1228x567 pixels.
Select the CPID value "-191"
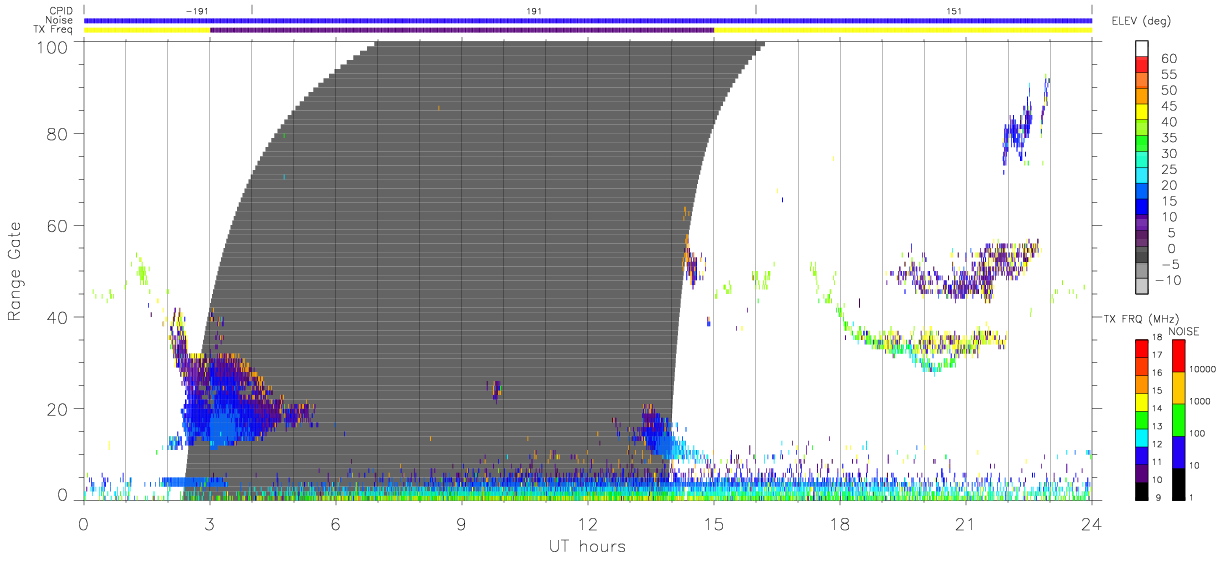click(198, 9)
